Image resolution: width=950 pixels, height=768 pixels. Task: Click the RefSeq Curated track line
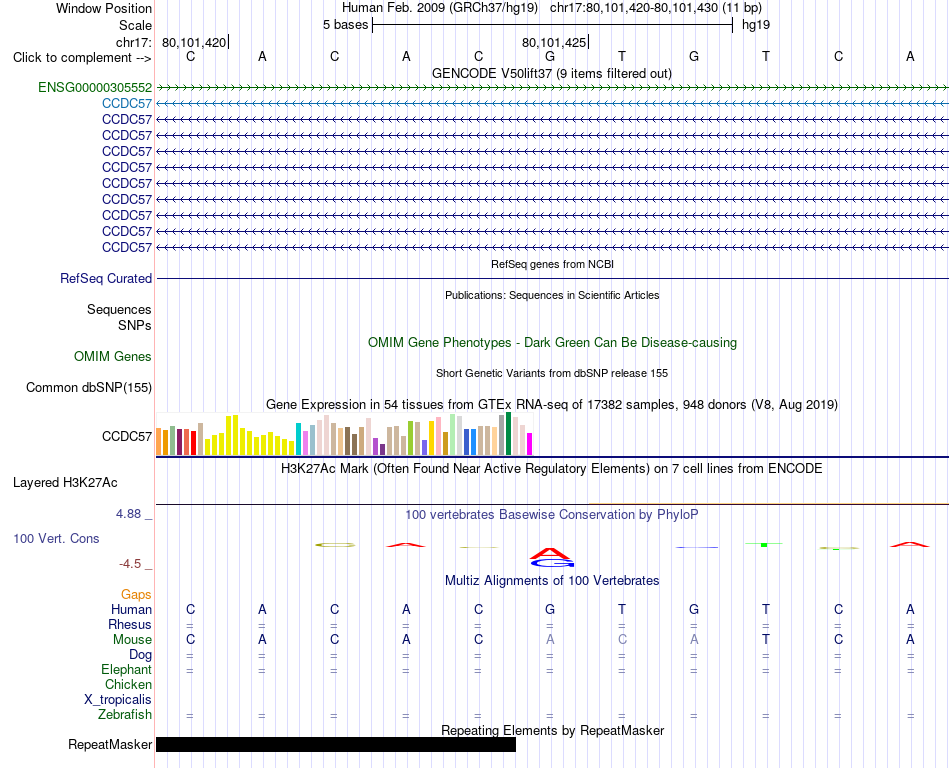point(552,279)
